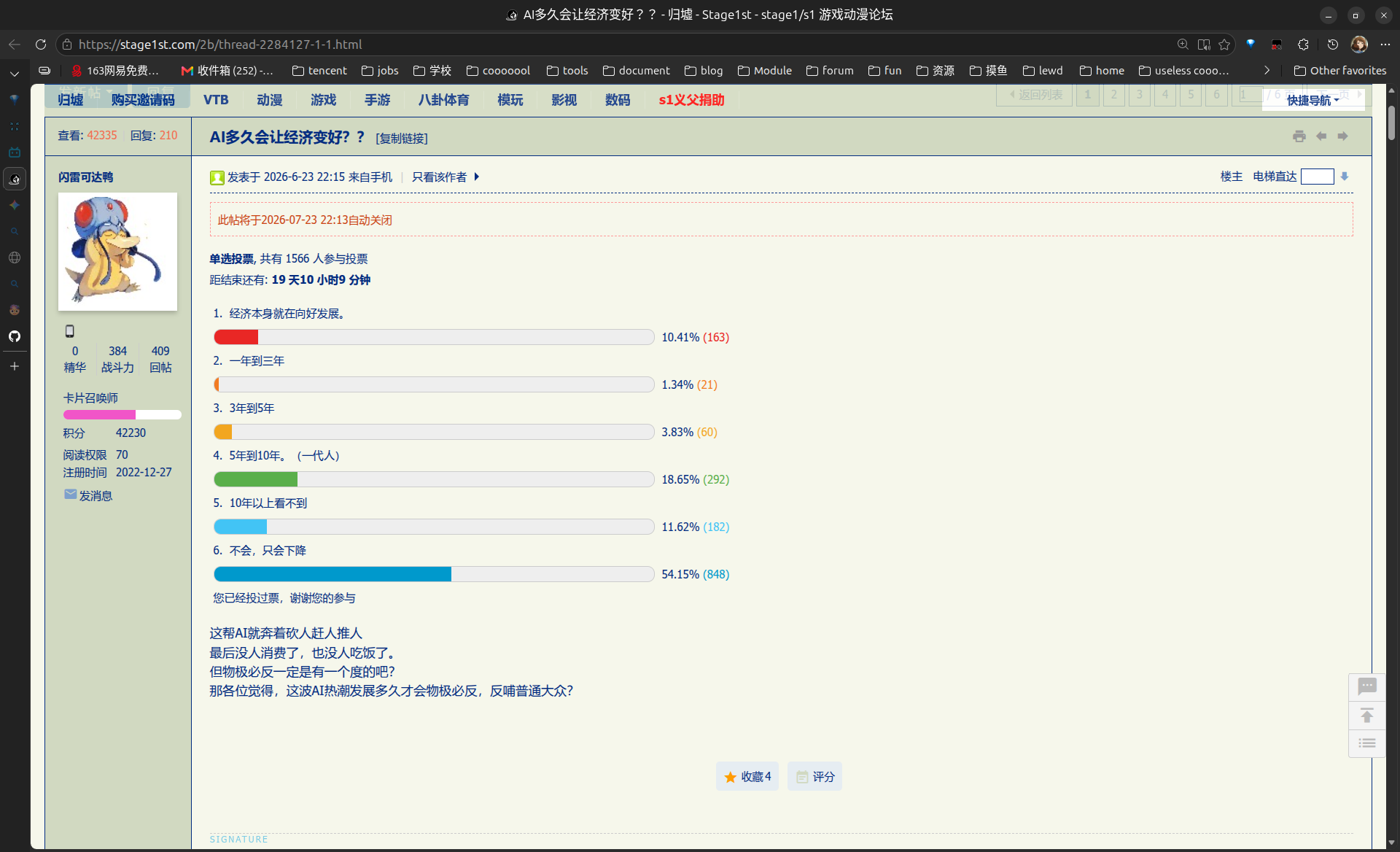
Task: Open the zoom magnifier icon in address bar
Action: click(1183, 44)
